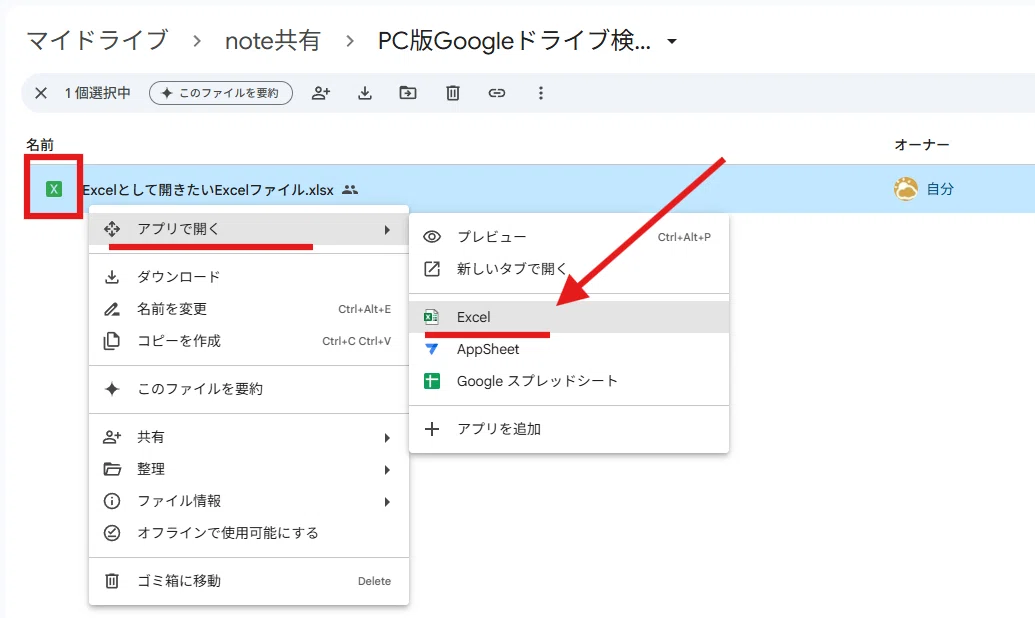Expand the アプリで開く submenu arrow
The height and width of the screenshot is (618, 1035).
coord(387,230)
